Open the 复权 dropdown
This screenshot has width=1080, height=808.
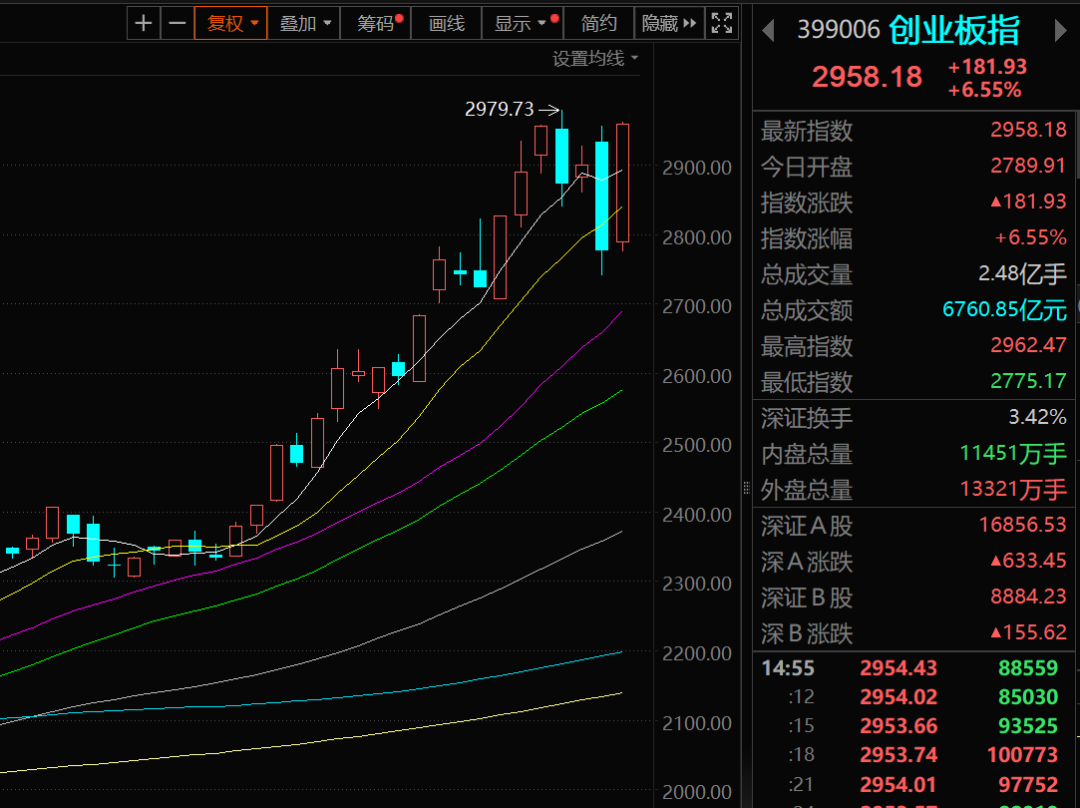coord(232,23)
